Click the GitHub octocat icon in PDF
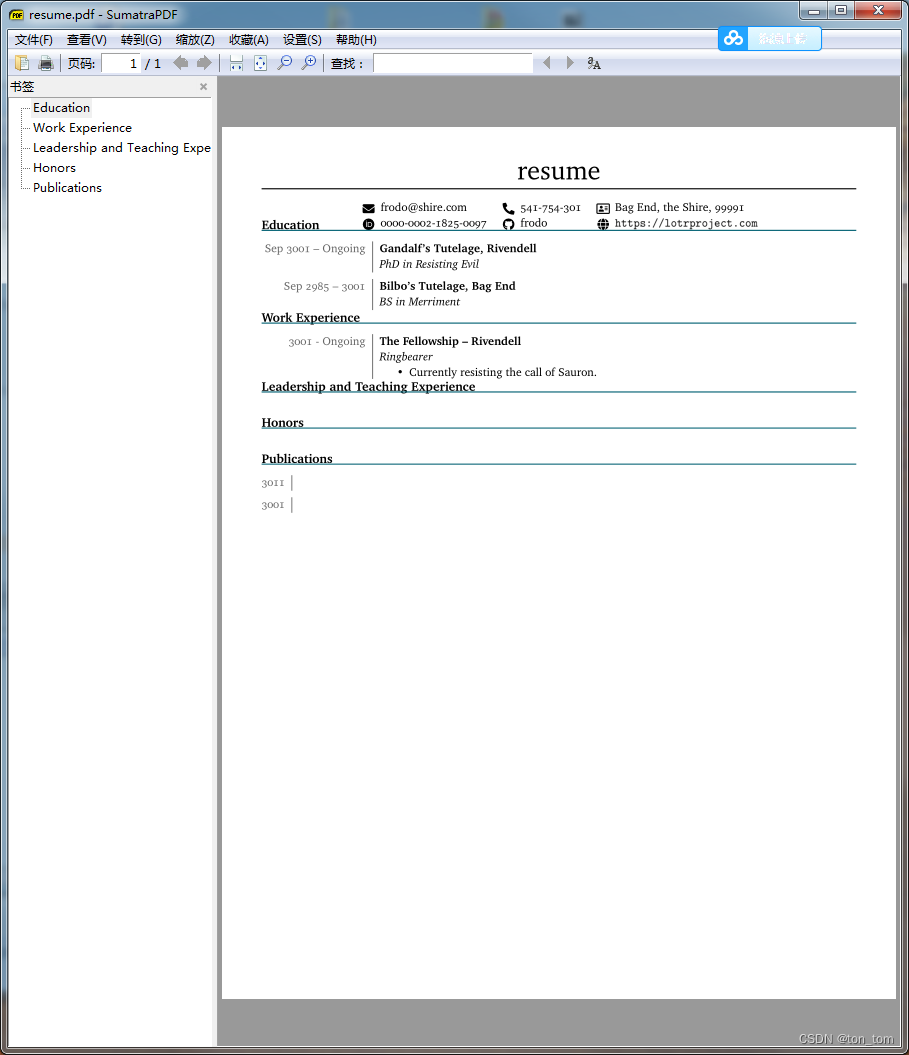This screenshot has height=1055, width=909. point(509,224)
